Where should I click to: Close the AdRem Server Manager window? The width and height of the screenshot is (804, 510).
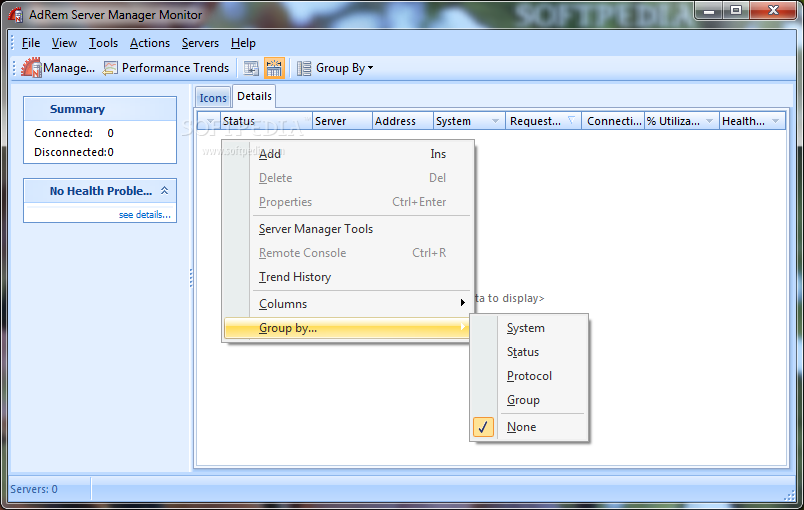pyautogui.click(x=774, y=10)
